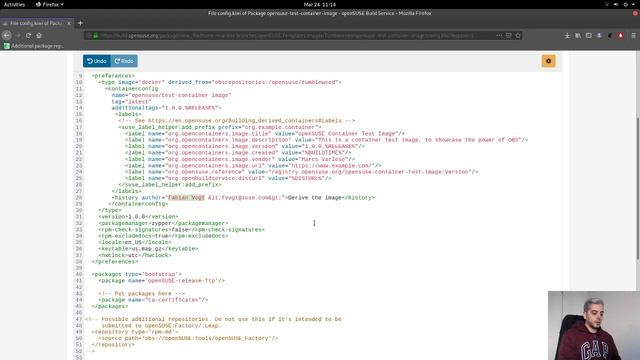The width and height of the screenshot is (640, 360).
Task: Go forward with the browser Forward arrow
Action: [18, 36]
